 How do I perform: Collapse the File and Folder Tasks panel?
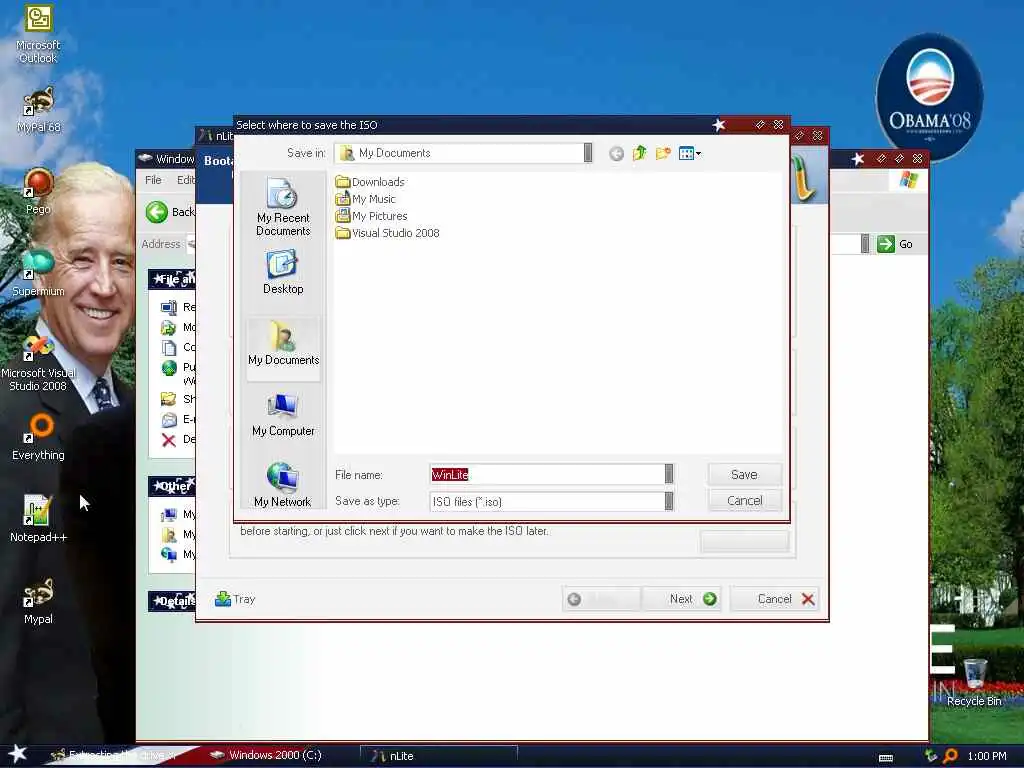(172, 279)
